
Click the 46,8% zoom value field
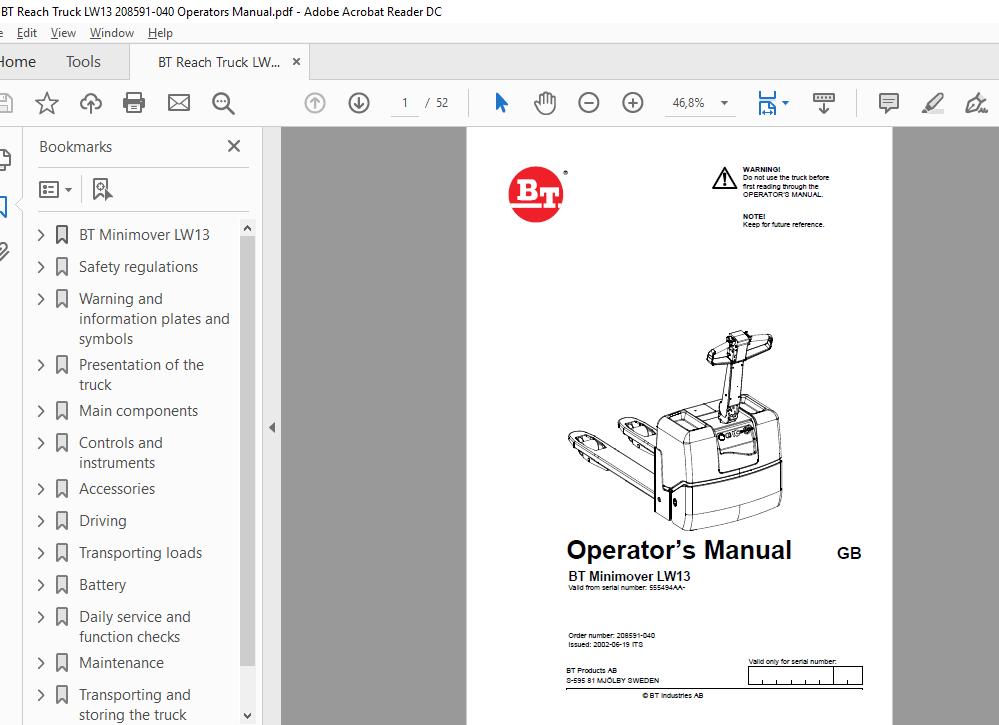(x=689, y=103)
